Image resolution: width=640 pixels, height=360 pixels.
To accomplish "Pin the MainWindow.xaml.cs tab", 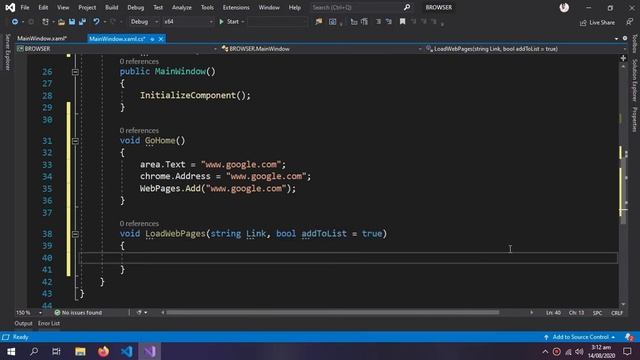I will point(152,39).
